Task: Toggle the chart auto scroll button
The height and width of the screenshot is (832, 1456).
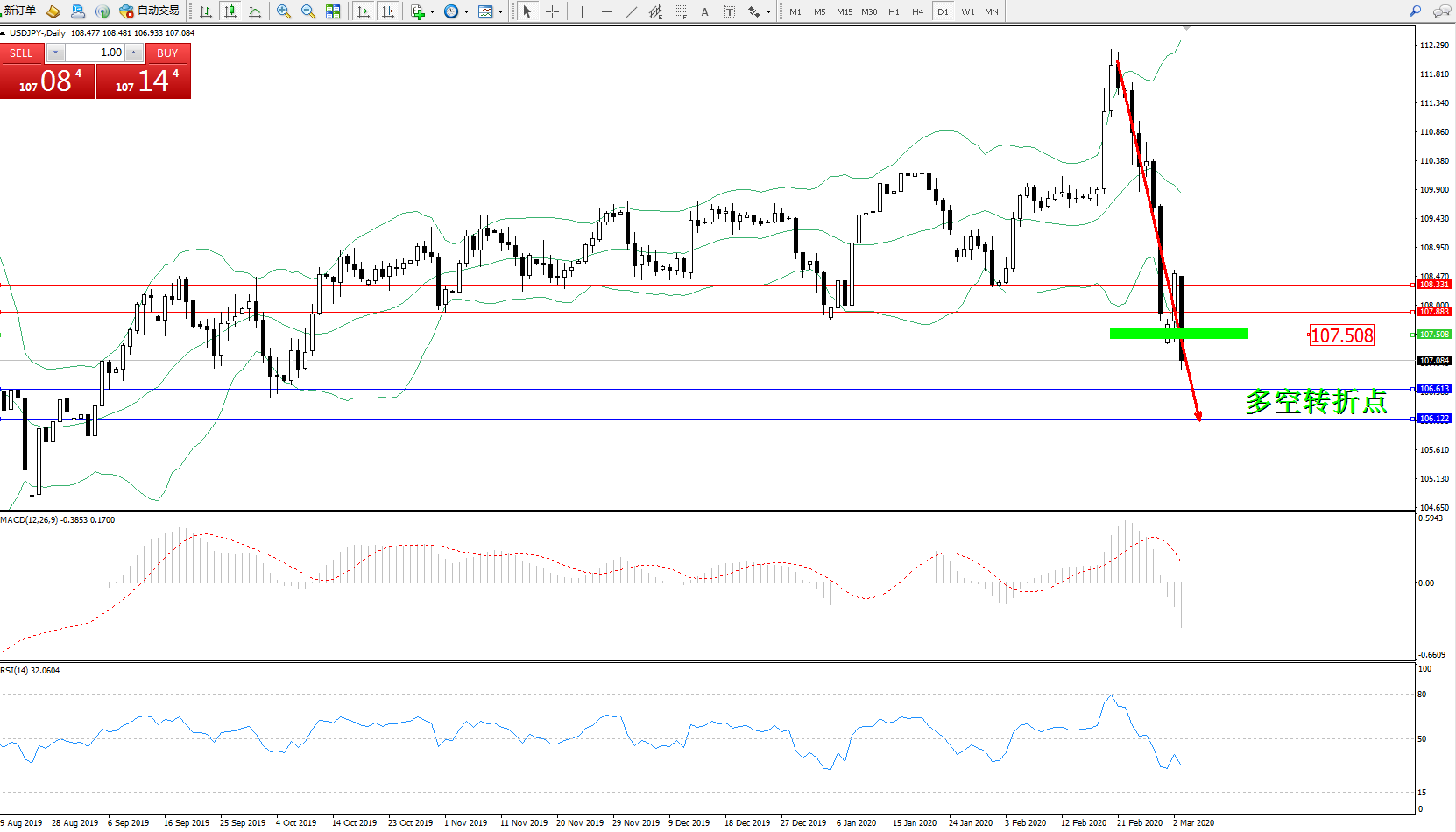Action: coord(364,11)
